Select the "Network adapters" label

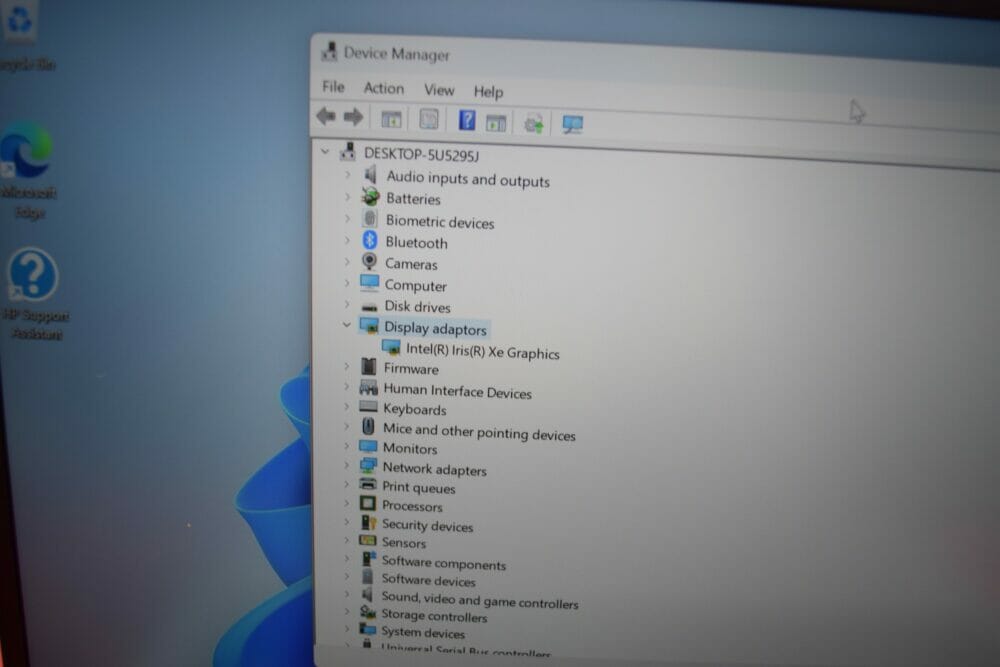pyautogui.click(x=434, y=469)
